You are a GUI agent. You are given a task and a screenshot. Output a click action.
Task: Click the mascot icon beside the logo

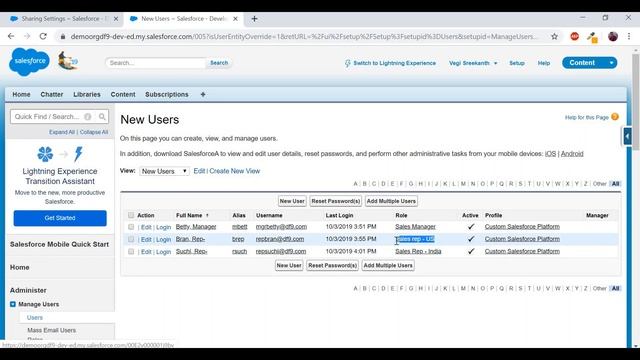point(67,61)
